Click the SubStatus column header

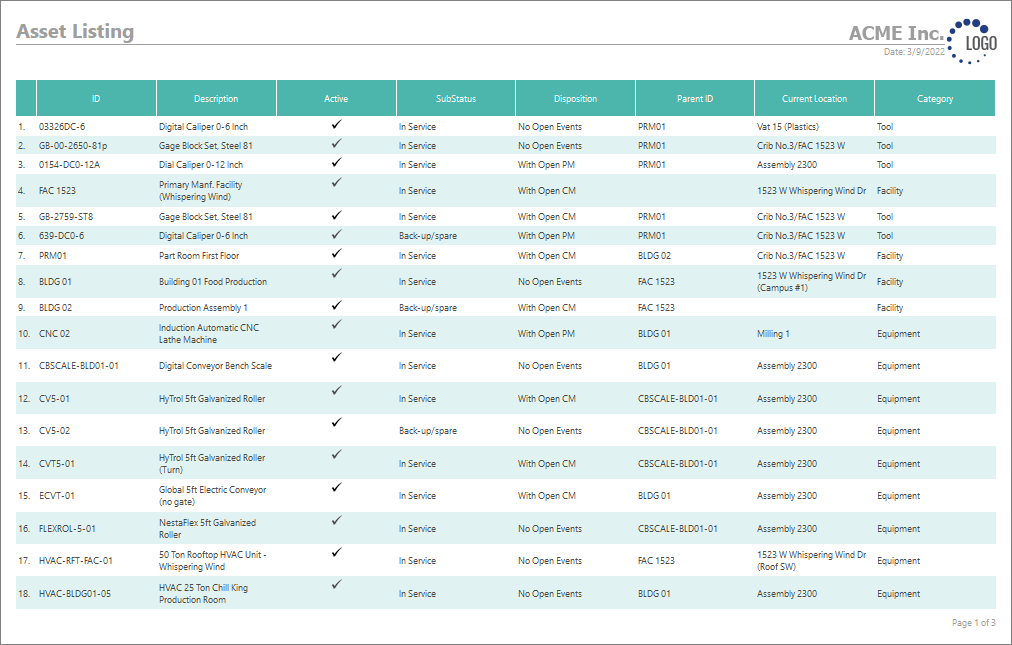tap(456, 99)
